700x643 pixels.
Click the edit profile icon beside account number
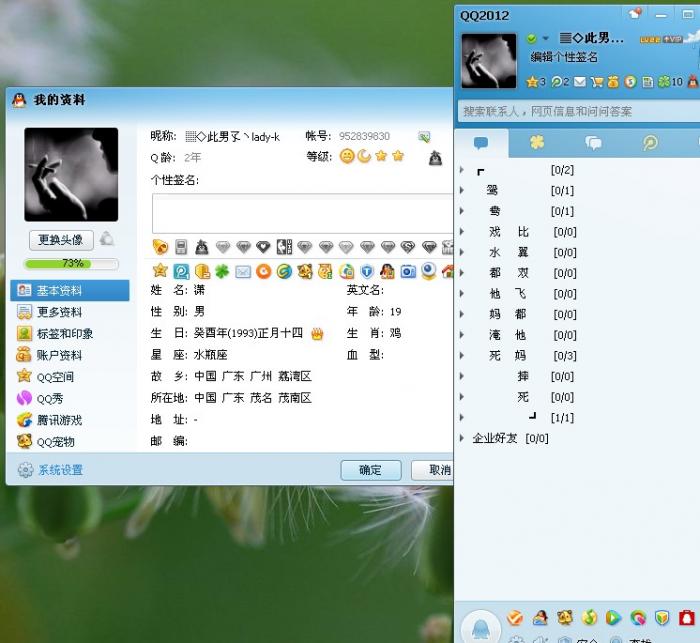pos(424,137)
